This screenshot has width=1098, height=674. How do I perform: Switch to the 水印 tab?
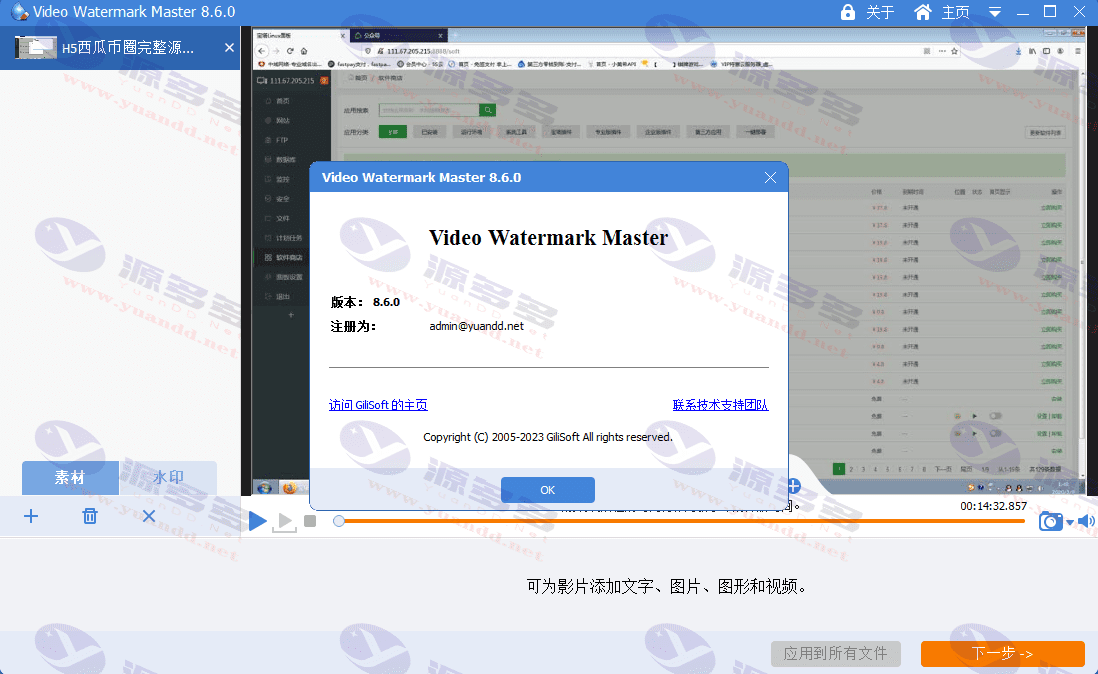(x=168, y=477)
